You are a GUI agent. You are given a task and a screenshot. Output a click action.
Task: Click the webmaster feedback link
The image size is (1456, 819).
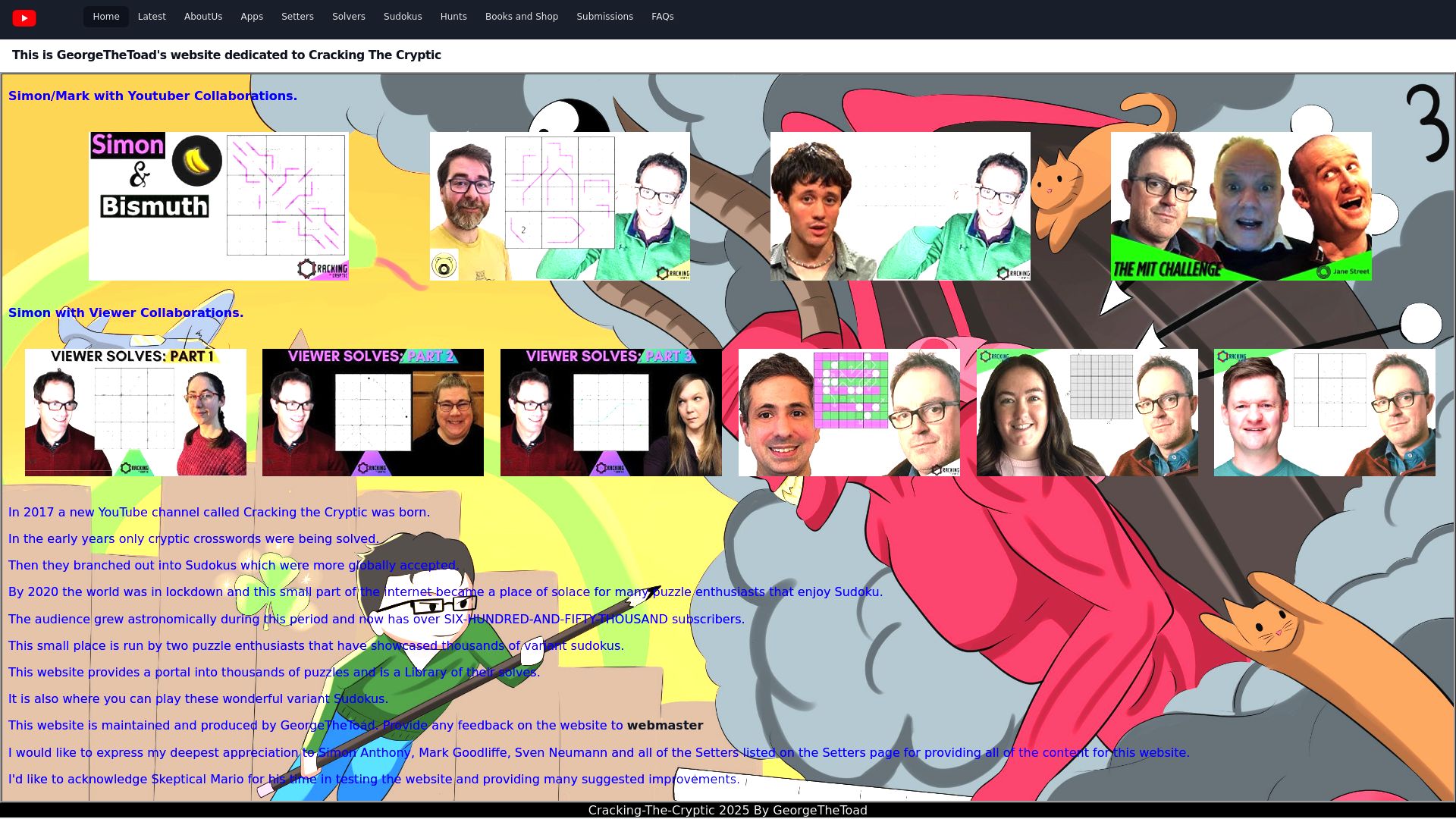point(665,726)
